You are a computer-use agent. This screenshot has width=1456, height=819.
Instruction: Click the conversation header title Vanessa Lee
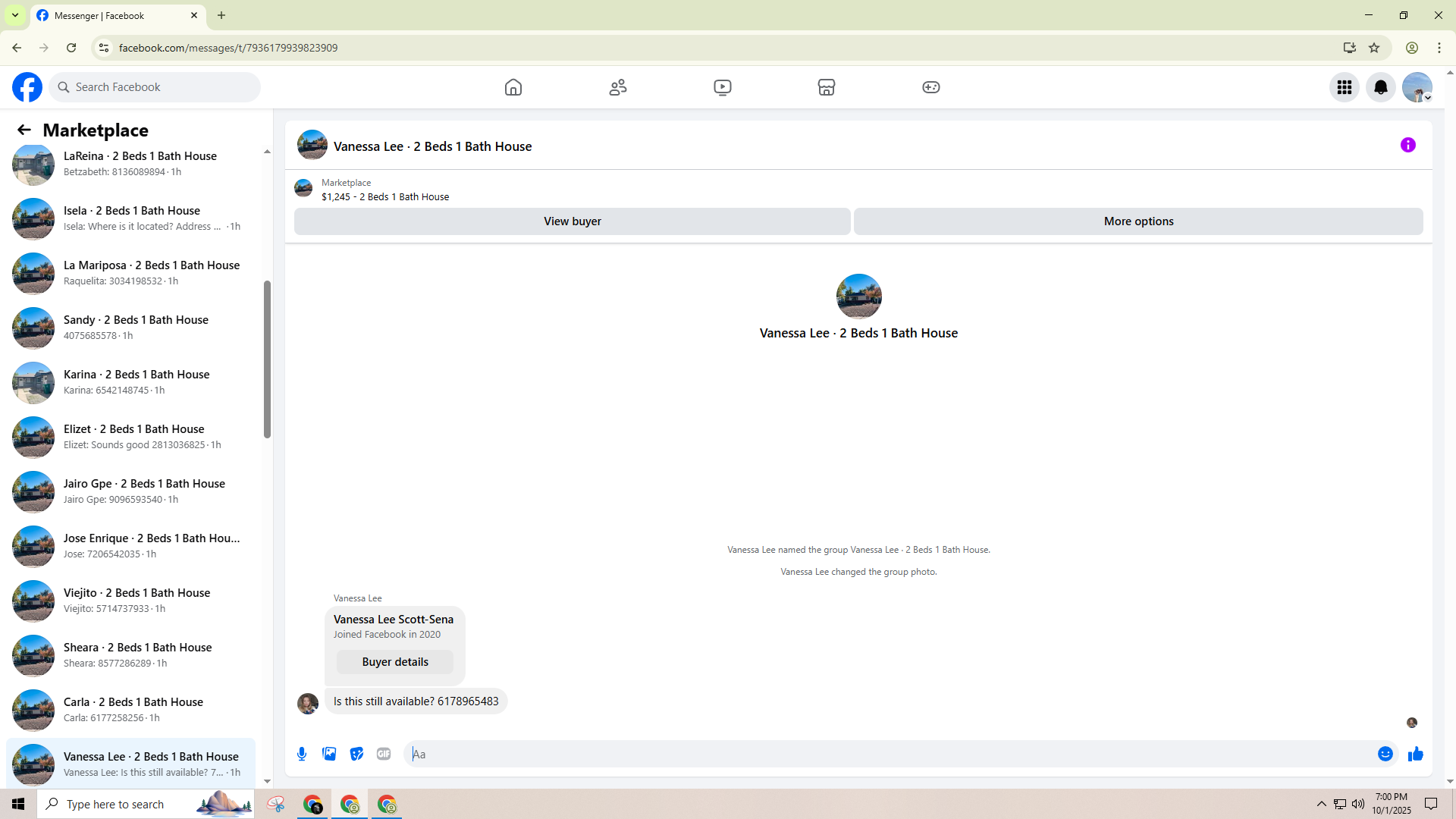[433, 146]
